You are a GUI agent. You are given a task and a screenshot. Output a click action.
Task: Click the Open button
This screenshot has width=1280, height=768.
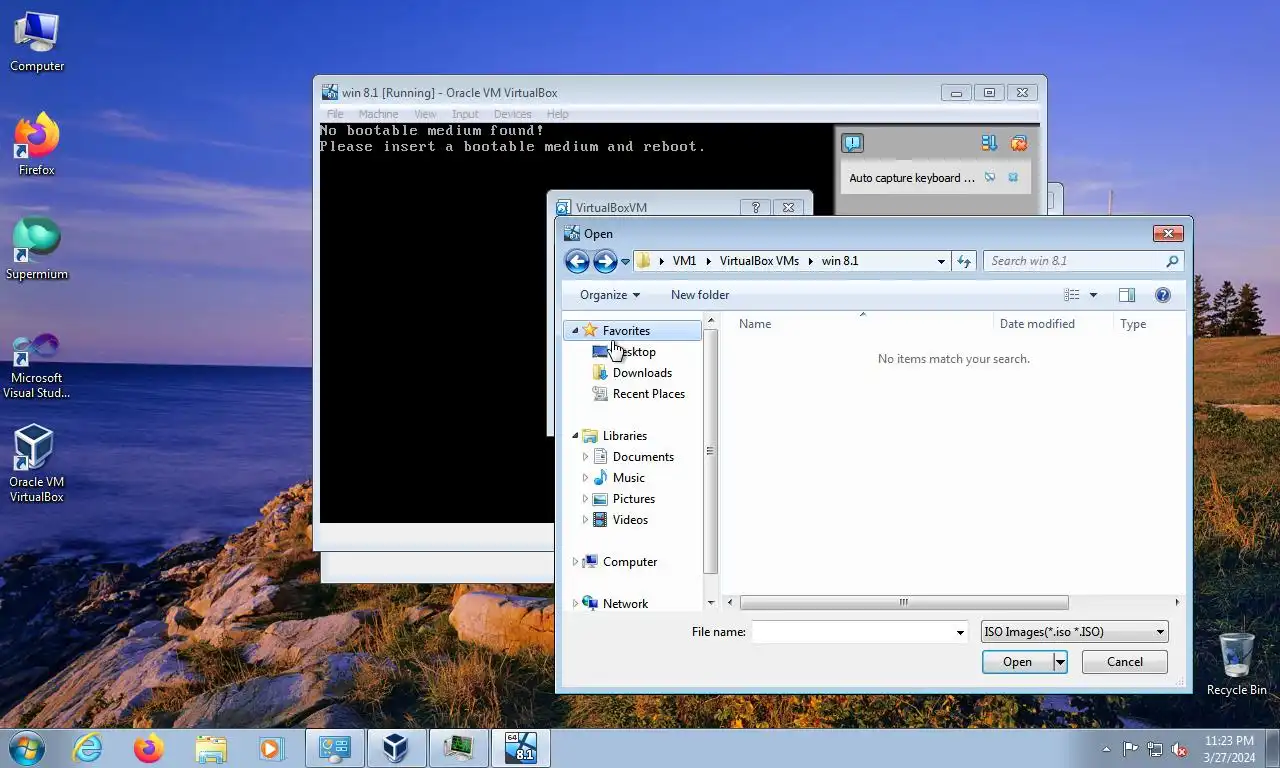click(1017, 662)
